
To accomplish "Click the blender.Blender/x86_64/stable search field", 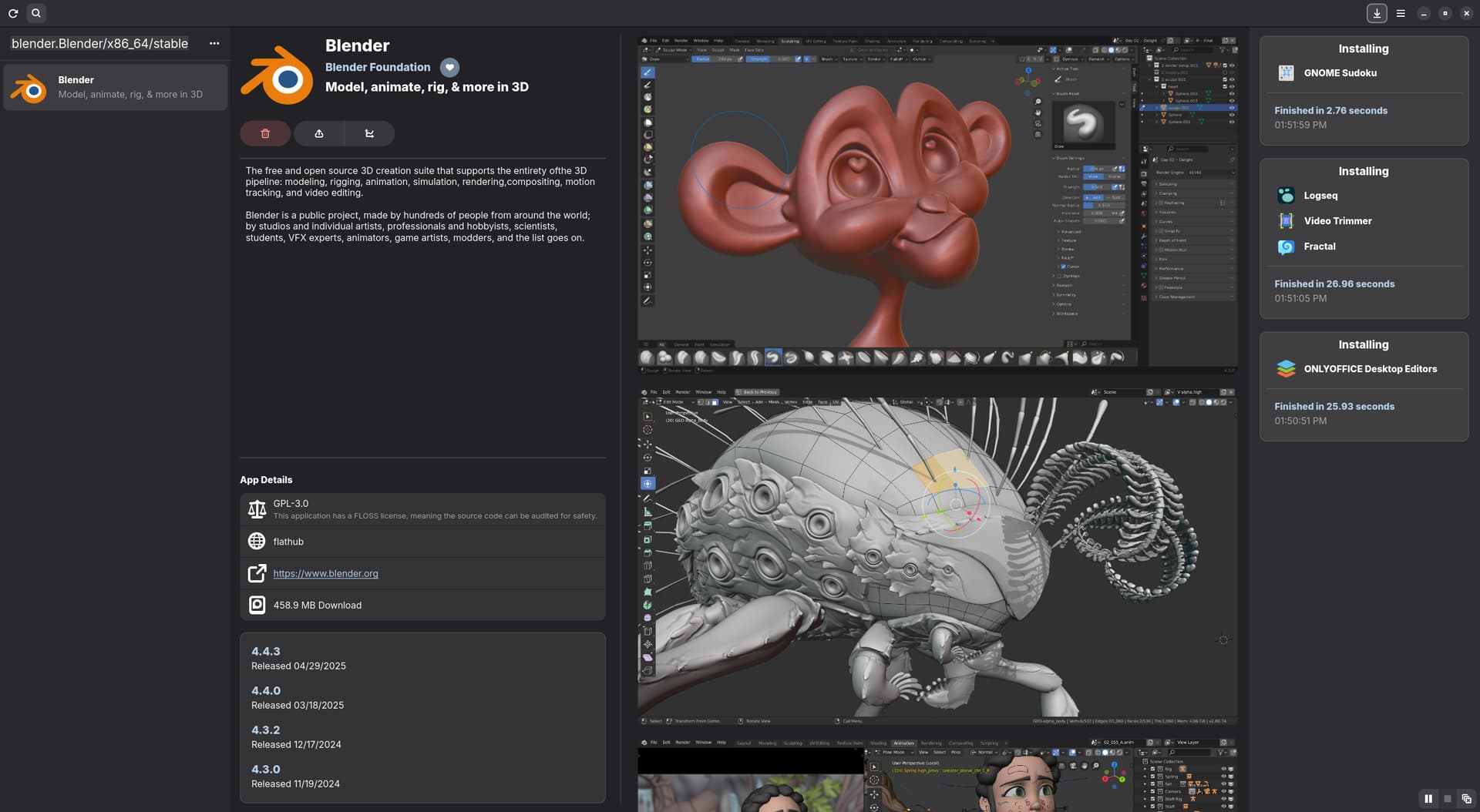I will pyautogui.click(x=100, y=43).
